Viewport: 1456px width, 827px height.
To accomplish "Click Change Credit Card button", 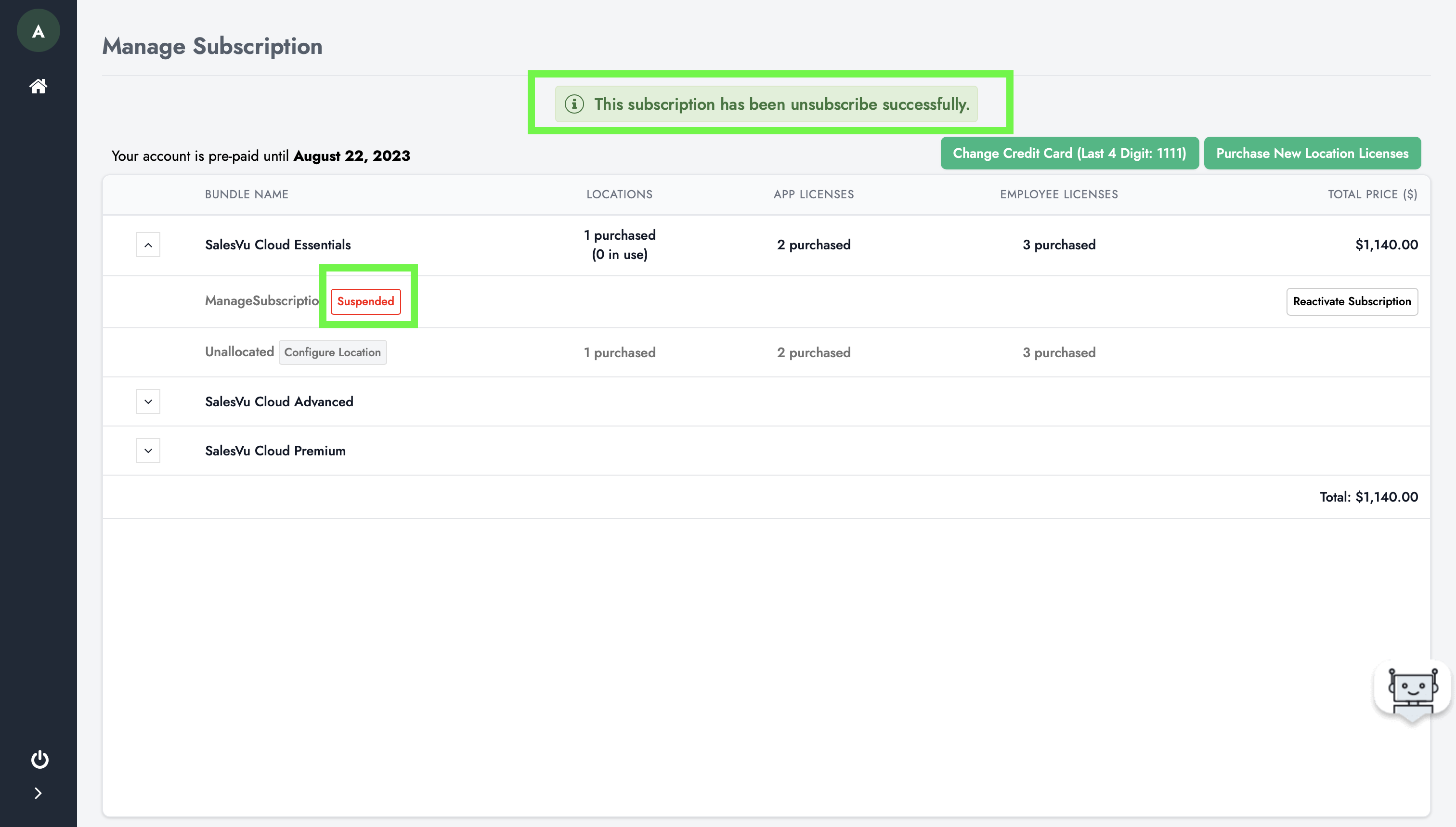I will 1069,154.
